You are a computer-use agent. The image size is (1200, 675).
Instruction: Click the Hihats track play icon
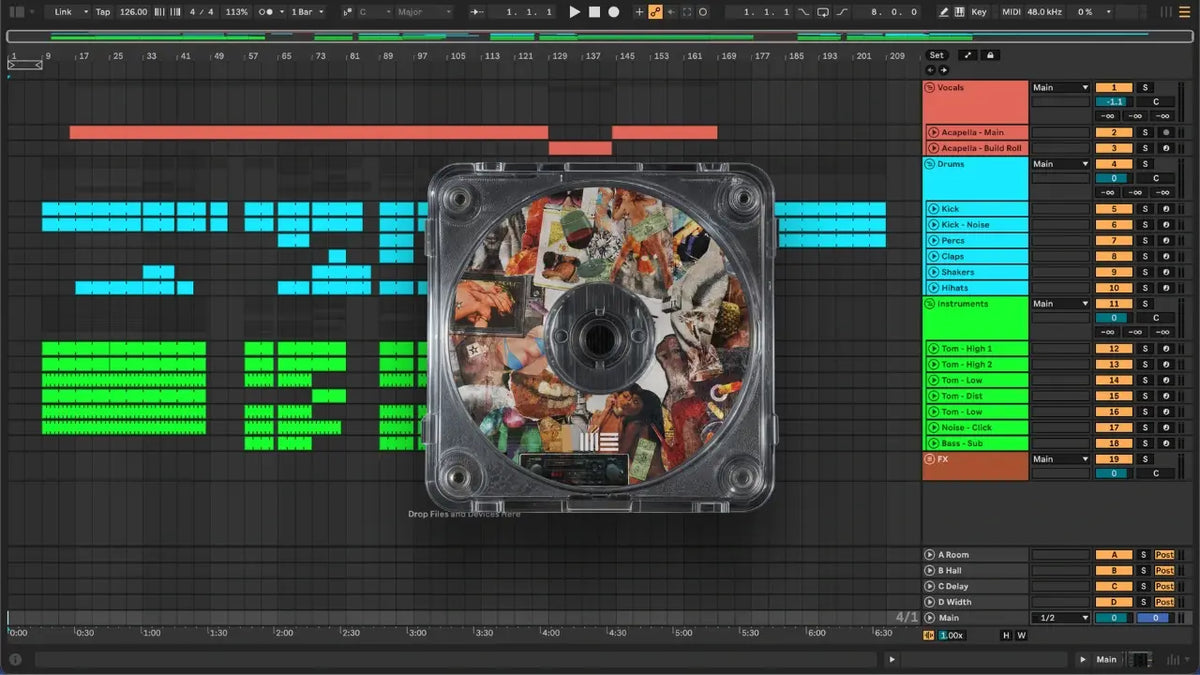[x=933, y=288]
